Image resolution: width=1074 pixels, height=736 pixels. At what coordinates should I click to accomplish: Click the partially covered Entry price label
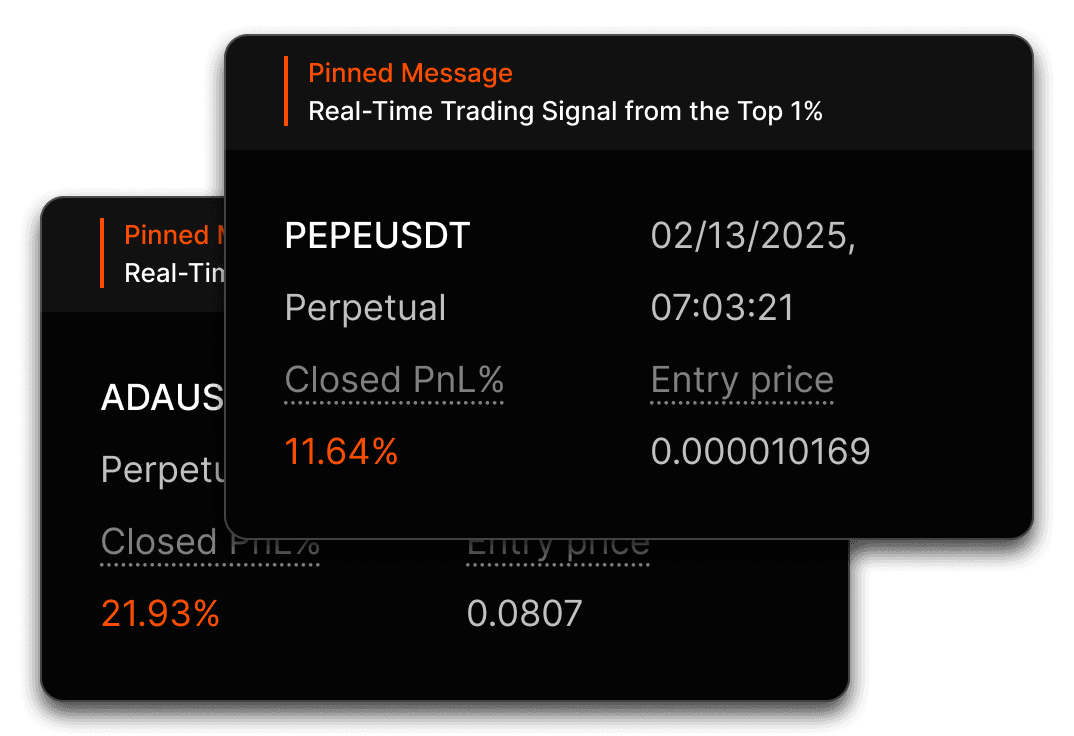tap(558, 550)
